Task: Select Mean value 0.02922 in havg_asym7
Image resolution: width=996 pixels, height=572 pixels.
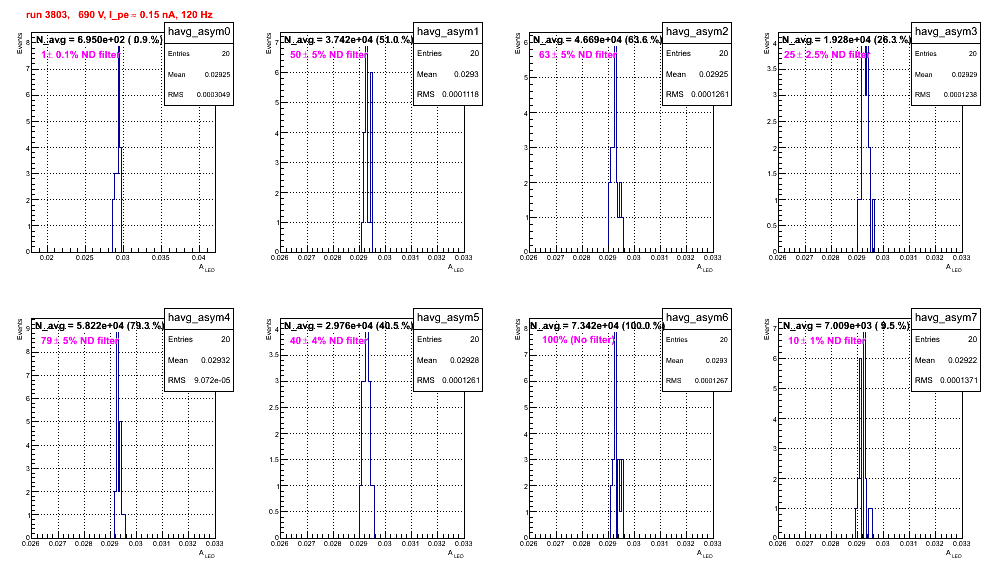Action: pos(962,360)
